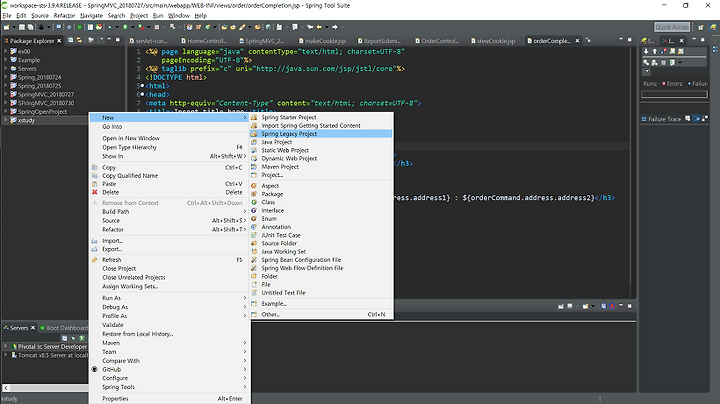
Task: Click the Show List icon beside editor tabs
Action: (x=588, y=40)
